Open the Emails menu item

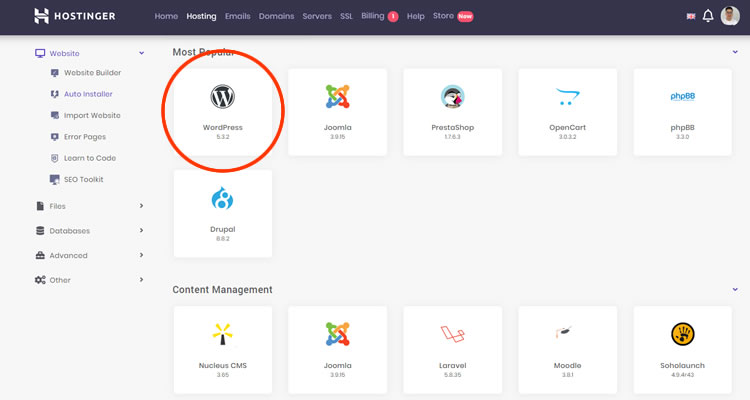pyautogui.click(x=238, y=16)
